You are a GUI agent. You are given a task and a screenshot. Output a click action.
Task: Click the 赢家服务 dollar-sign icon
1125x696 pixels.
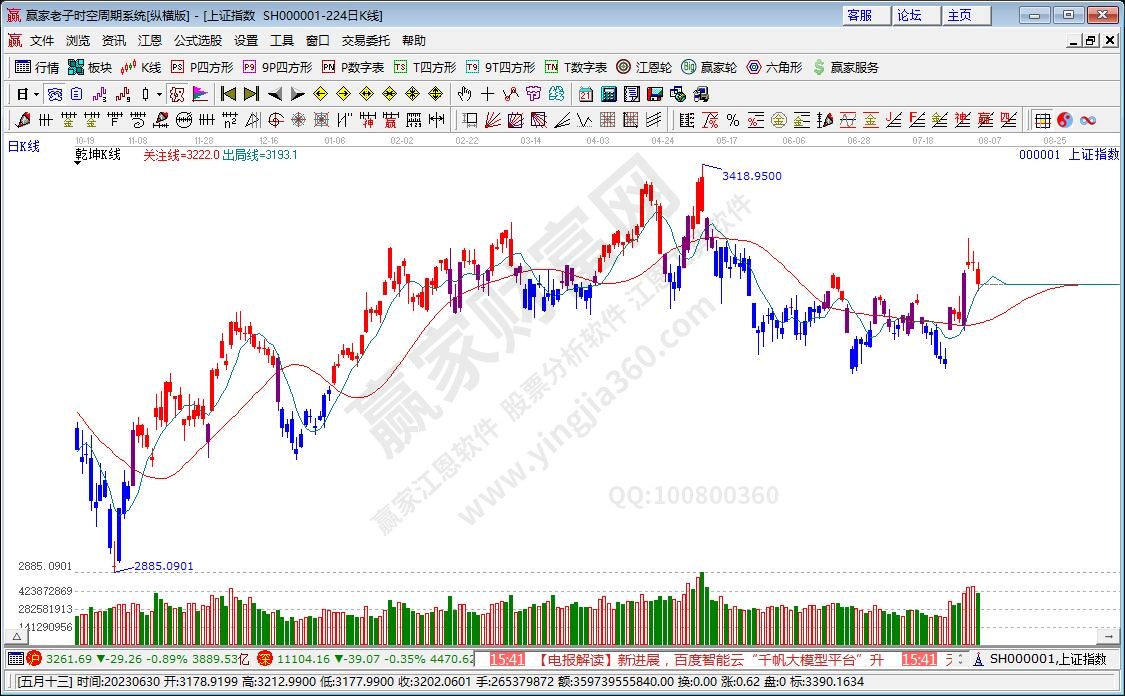point(820,67)
